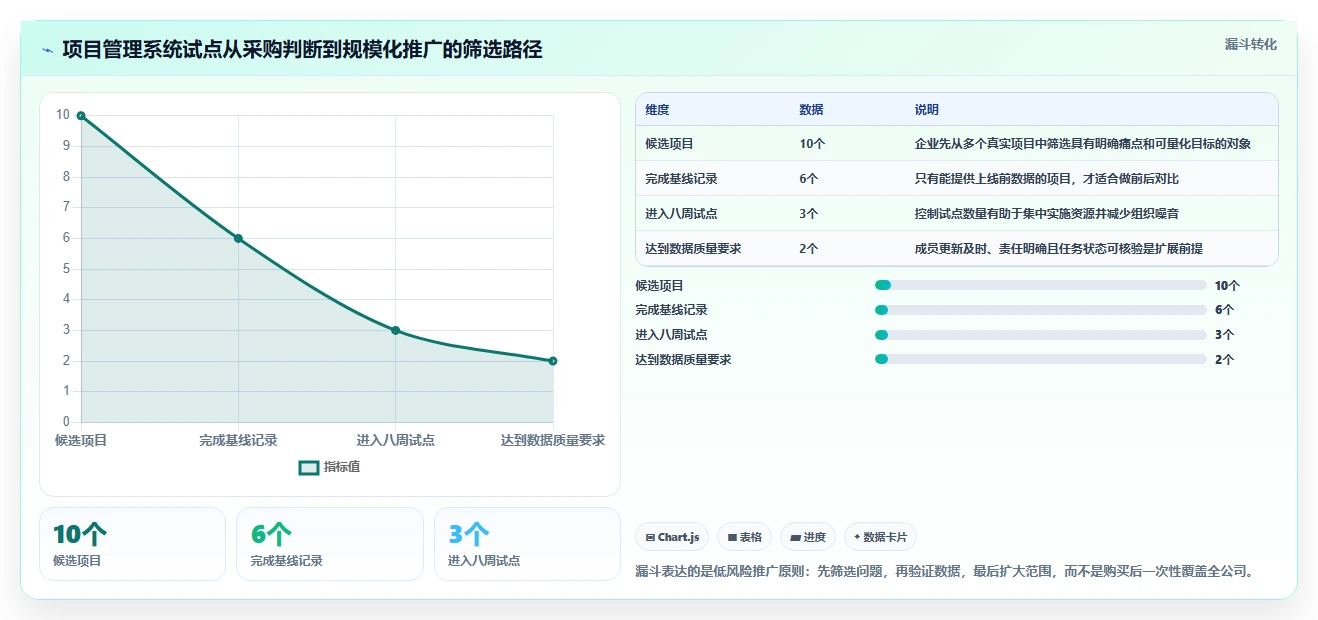The width and height of the screenshot is (1318, 620).
Task: Click the 完成基线记录 progress bar
Action: (x=1040, y=310)
